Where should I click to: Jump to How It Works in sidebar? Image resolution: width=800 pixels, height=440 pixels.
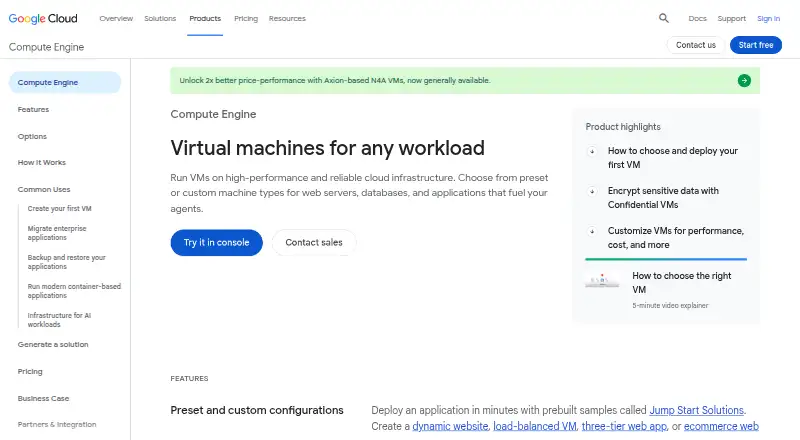click(x=42, y=162)
